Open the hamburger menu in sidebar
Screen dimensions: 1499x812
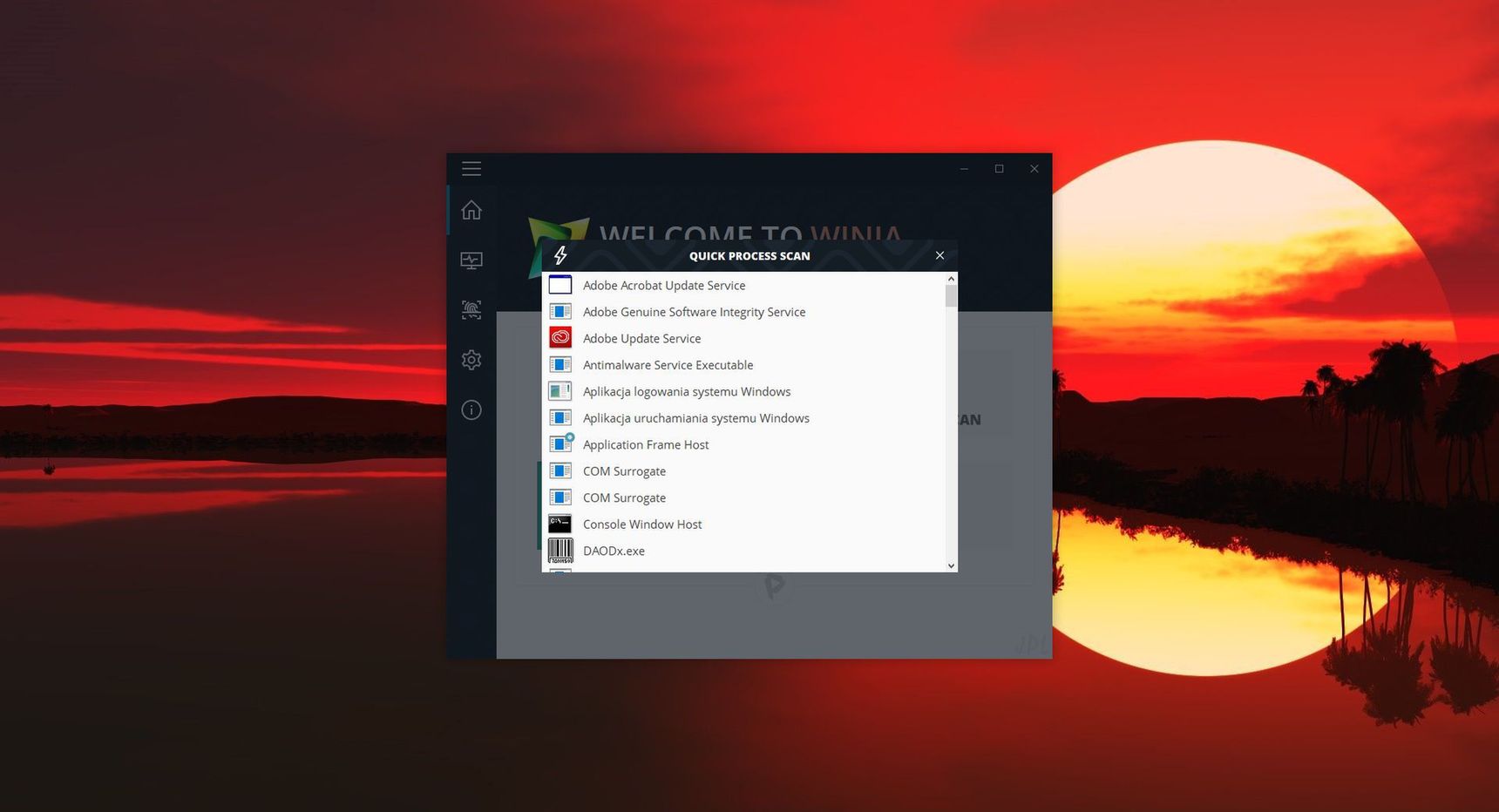(x=471, y=168)
